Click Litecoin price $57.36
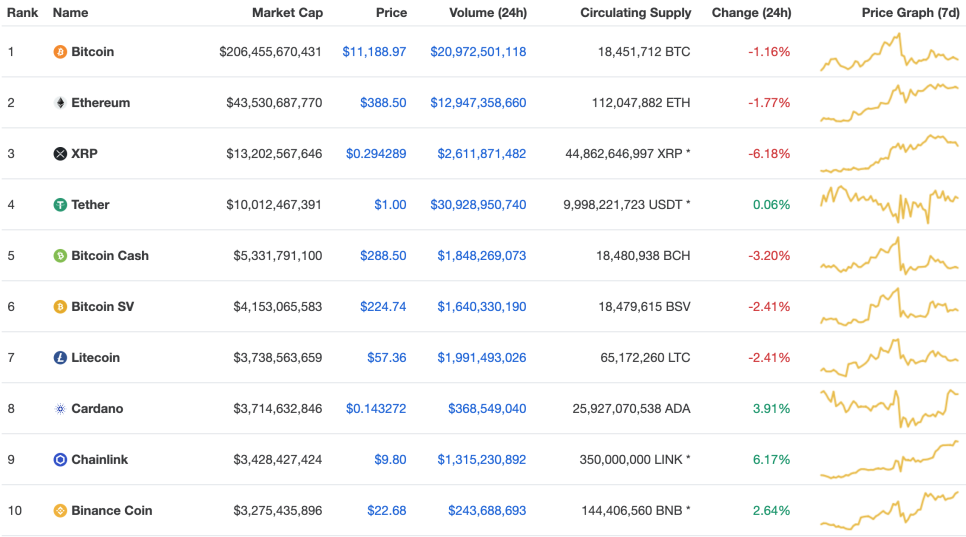Viewport: 966px width, 537px height. coord(386,358)
